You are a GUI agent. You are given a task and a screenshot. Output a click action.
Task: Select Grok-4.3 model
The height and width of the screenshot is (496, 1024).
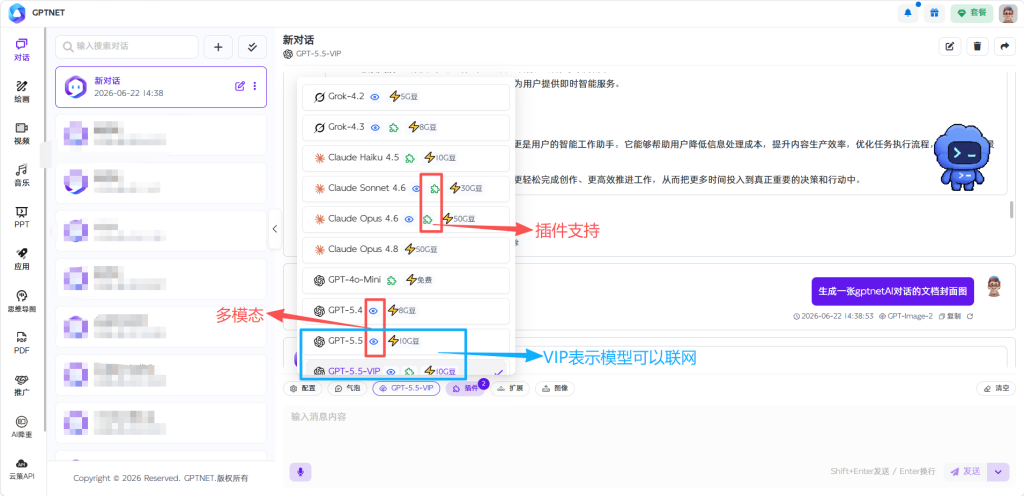pyautogui.click(x=406, y=127)
